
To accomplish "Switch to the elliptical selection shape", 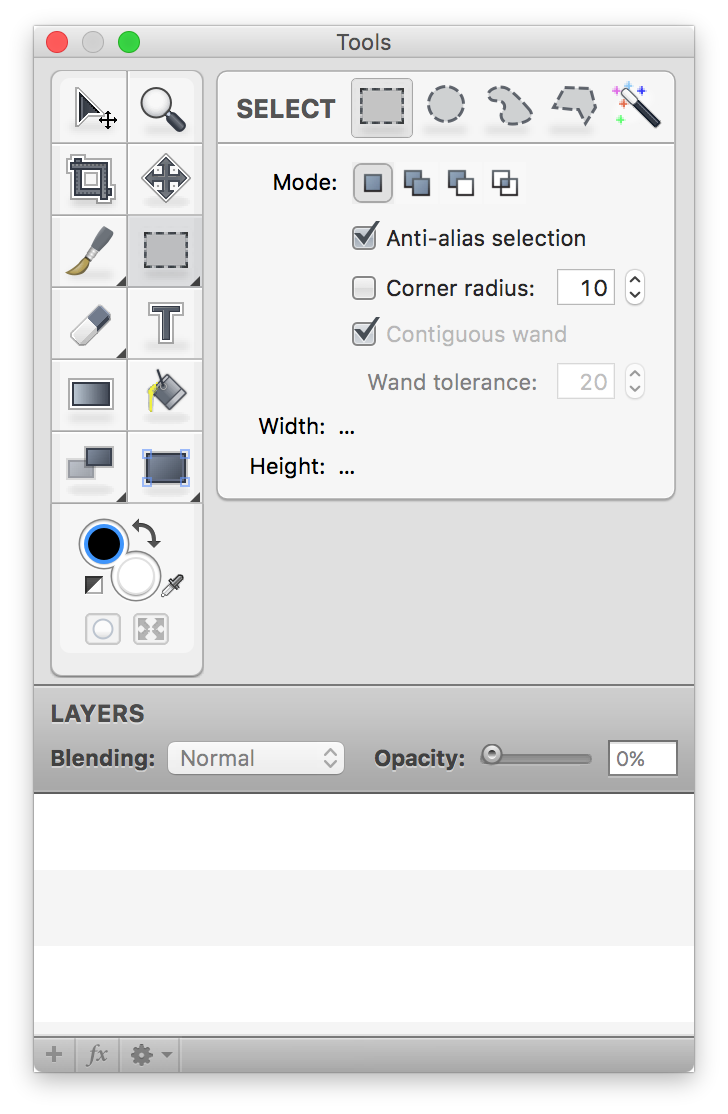I will click(x=446, y=105).
